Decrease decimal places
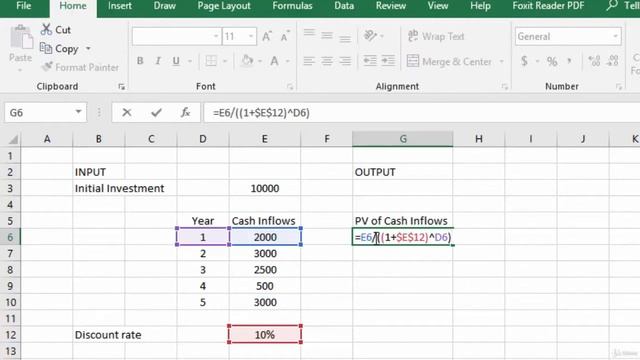This screenshot has width=640, height=360. 613,61
